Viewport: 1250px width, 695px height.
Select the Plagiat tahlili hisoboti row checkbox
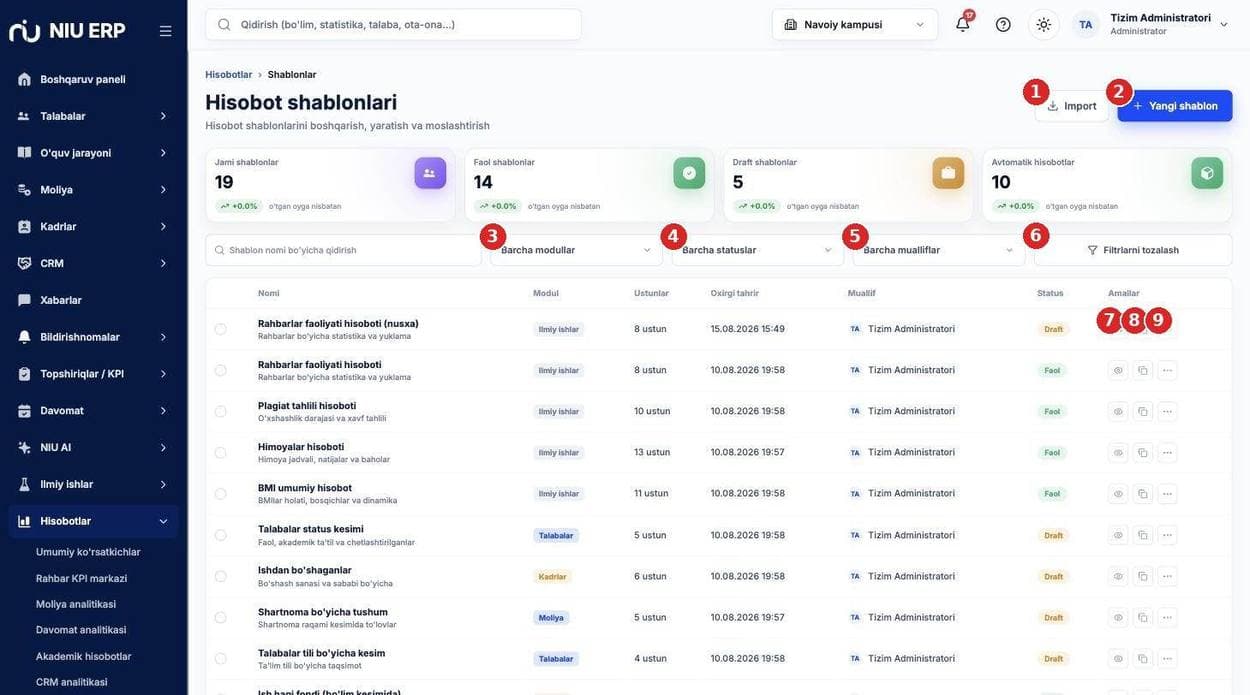(x=220, y=411)
